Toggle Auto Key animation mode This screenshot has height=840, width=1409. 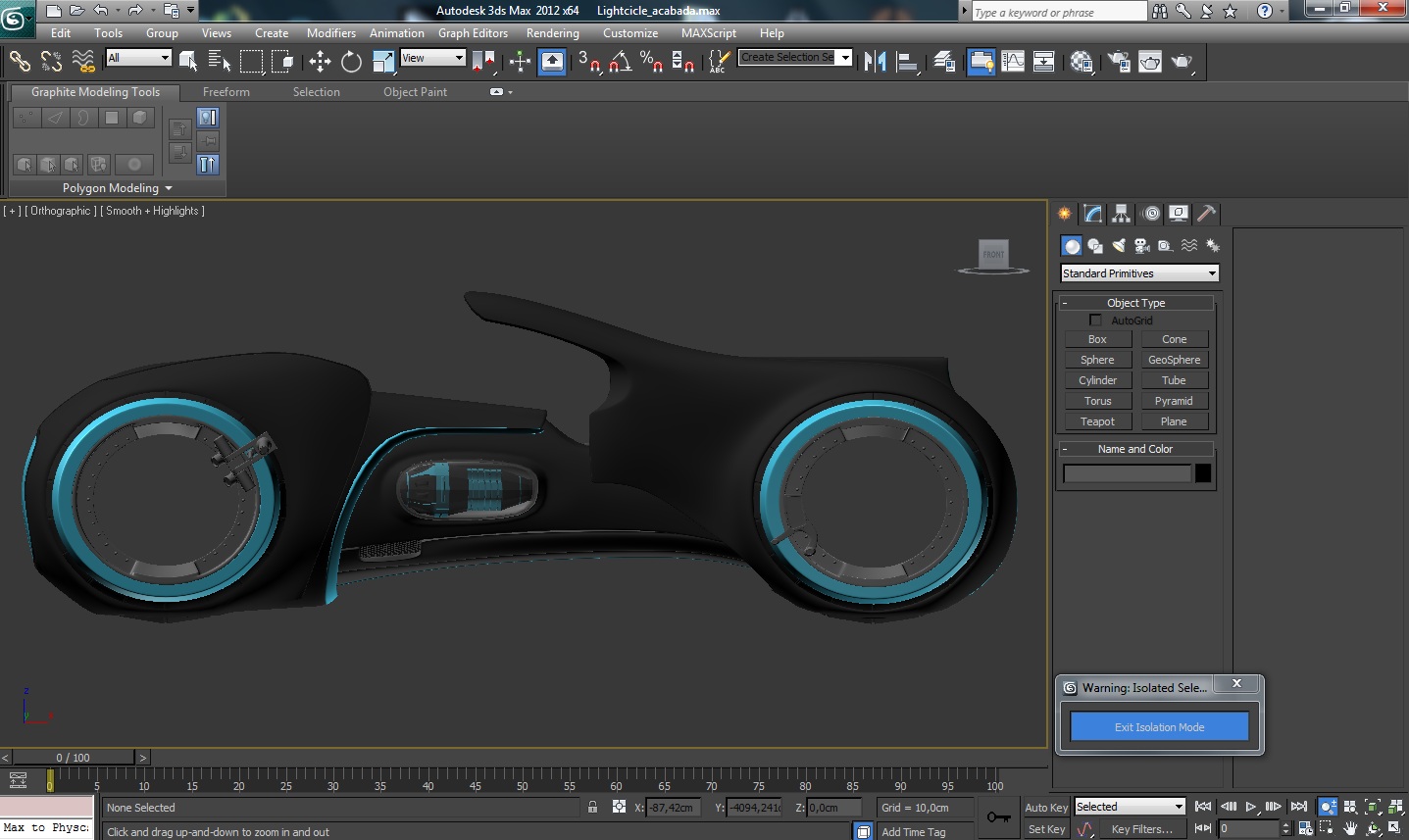1045,808
